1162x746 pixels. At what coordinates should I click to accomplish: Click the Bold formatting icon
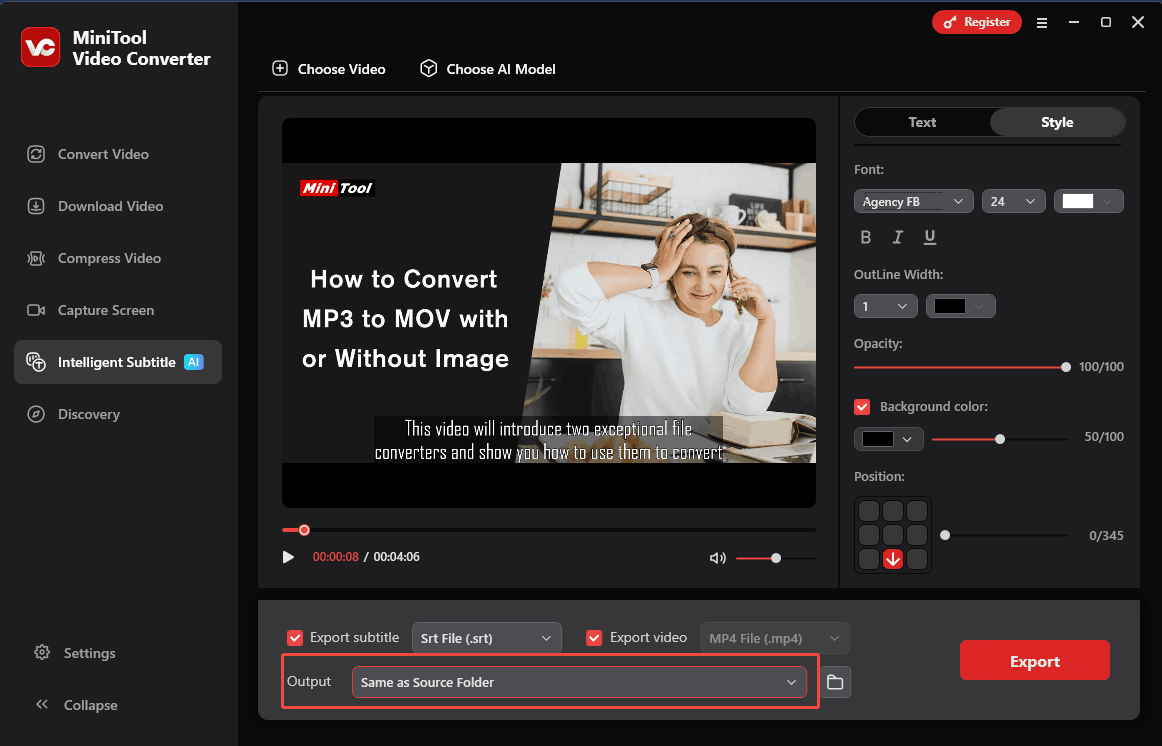point(866,237)
